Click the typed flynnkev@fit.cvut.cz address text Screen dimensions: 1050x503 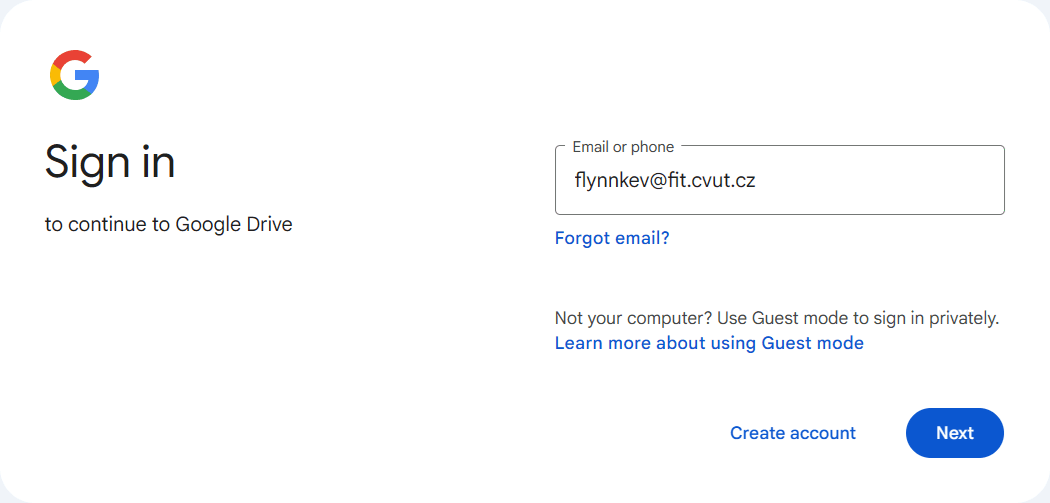pyautogui.click(x=665, y=180)
